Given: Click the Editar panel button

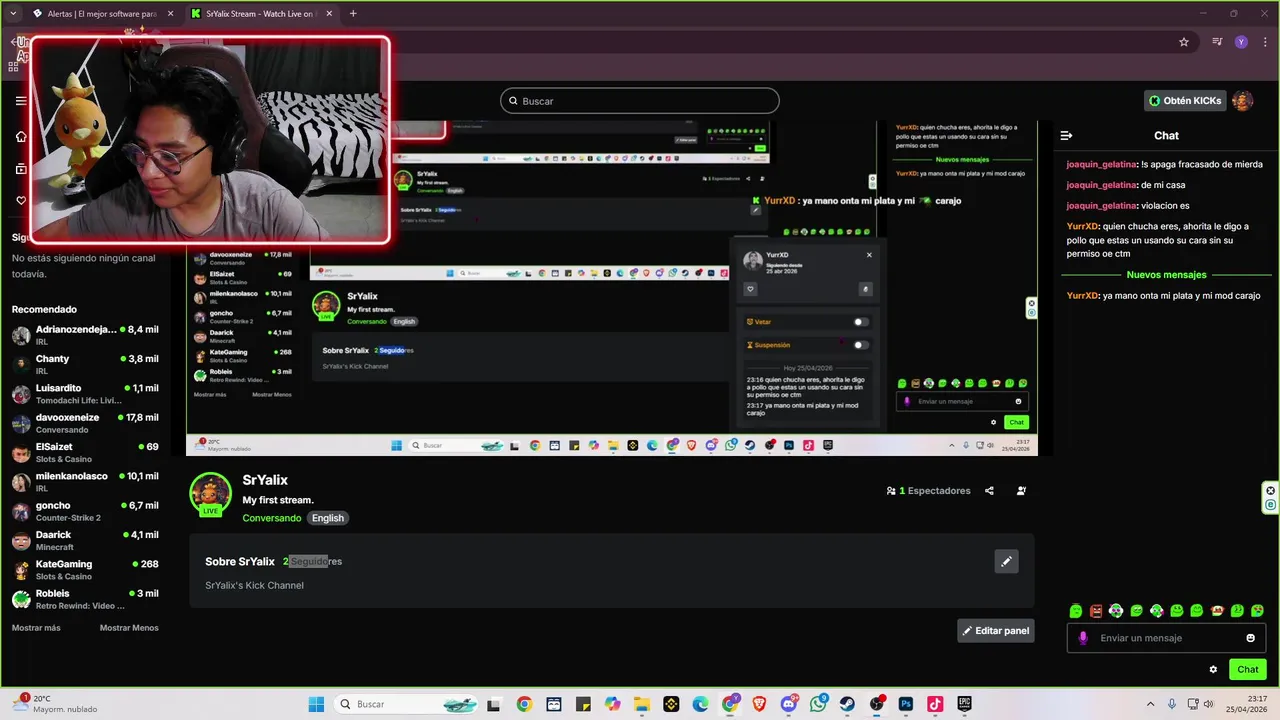Looking at the screenshot, I should (995, 631).
